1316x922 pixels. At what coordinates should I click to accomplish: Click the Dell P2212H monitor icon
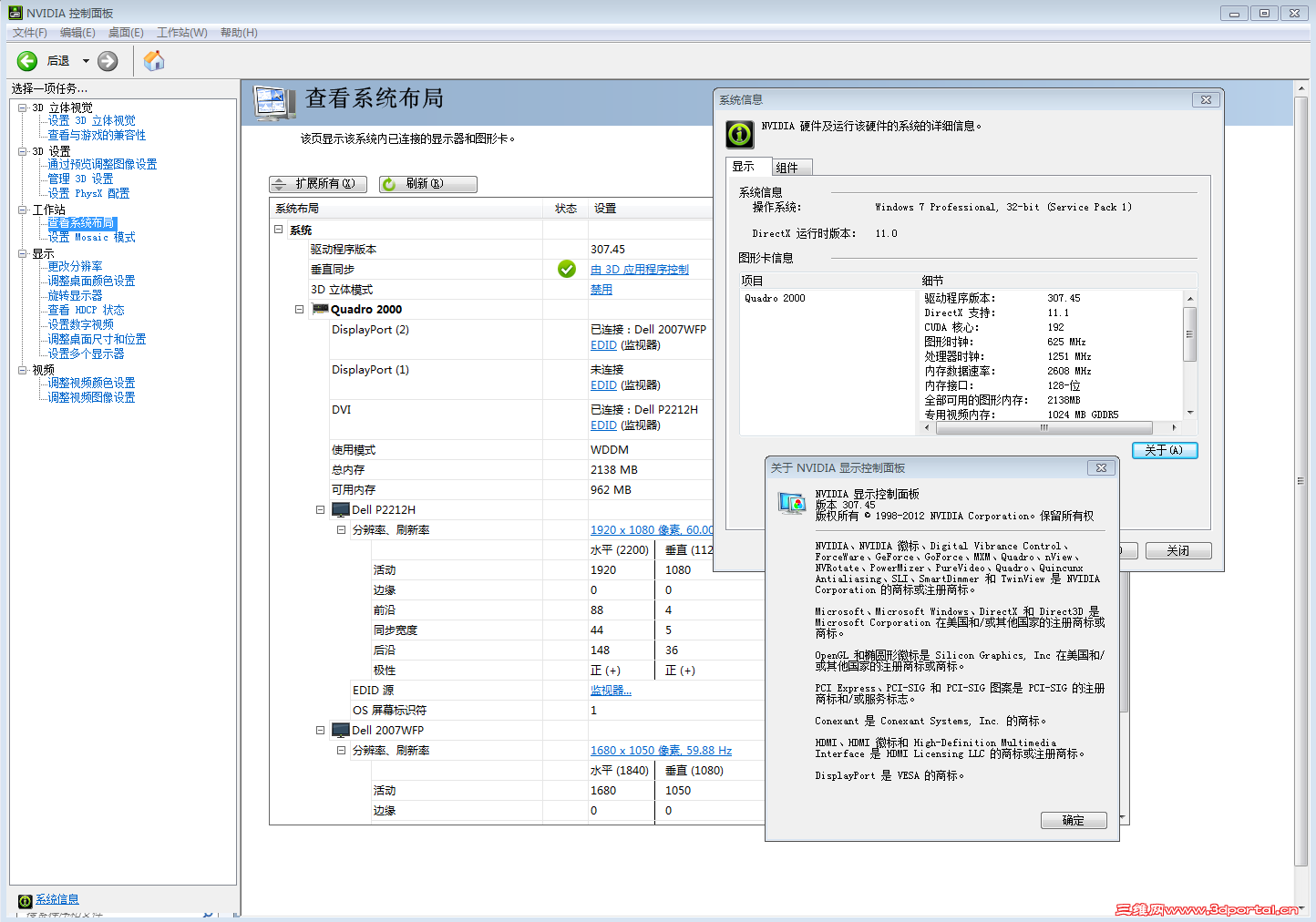[x=341, y=510]
